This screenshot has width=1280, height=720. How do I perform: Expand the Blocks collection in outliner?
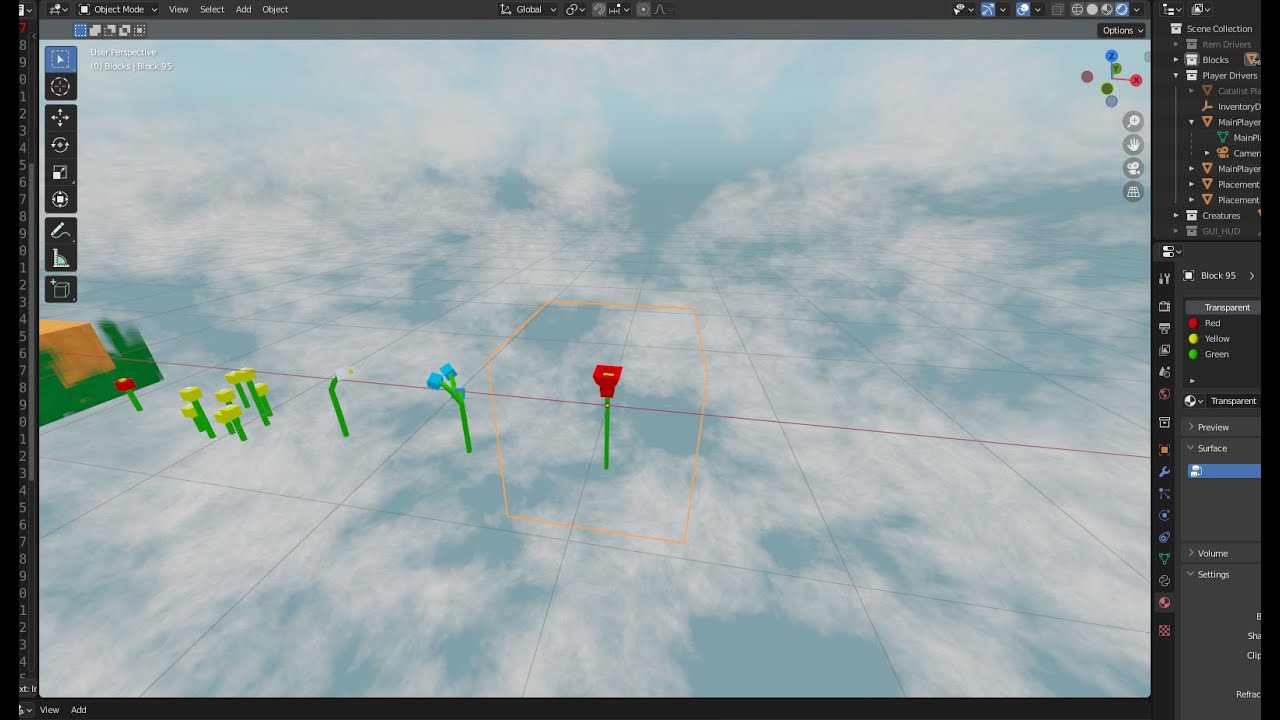tap(1177, 60)
